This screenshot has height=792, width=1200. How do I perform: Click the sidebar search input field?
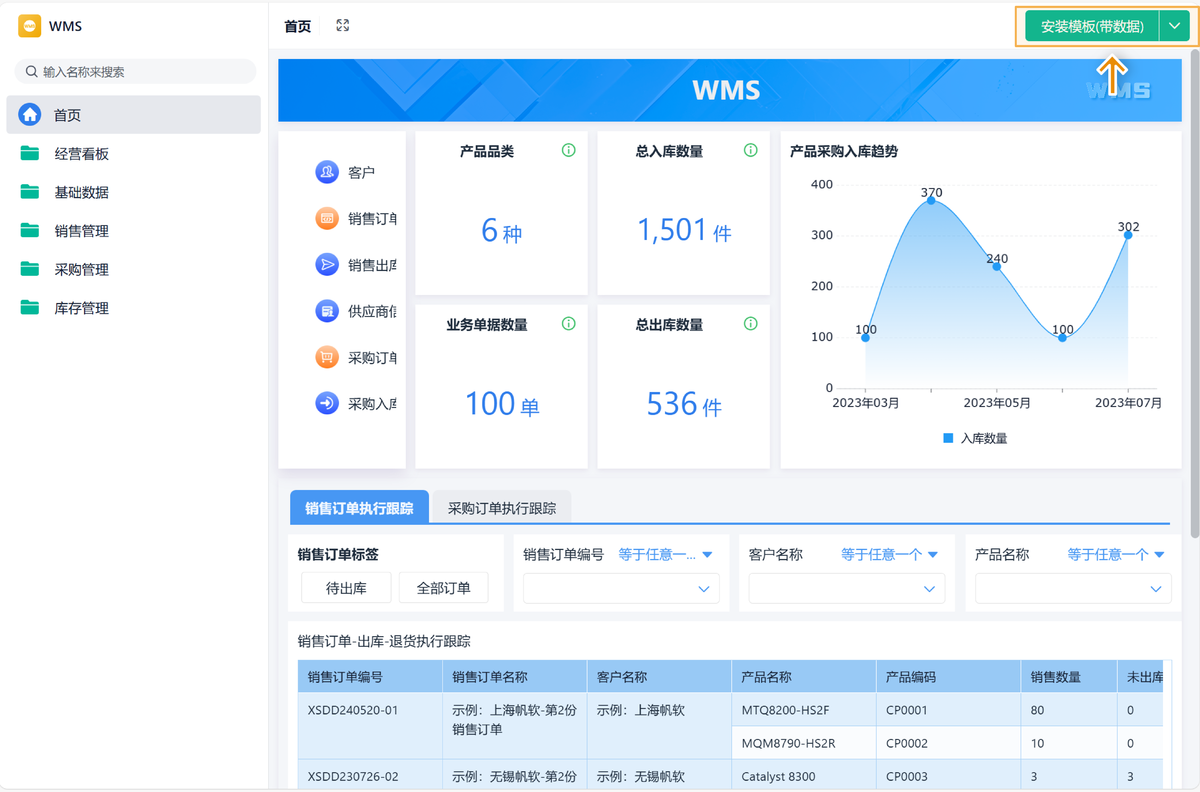tap(134, 71)
